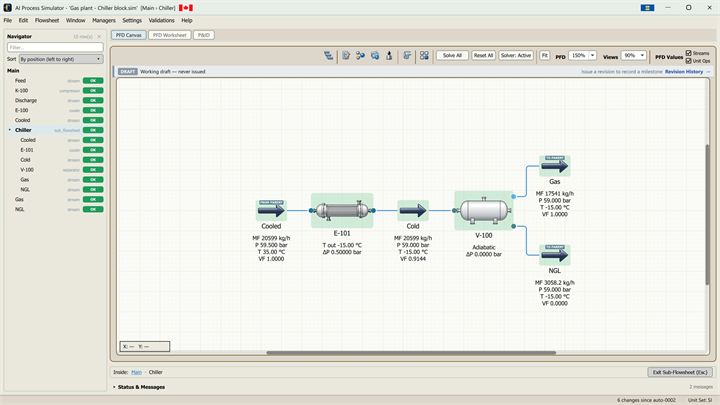This screenshot has width=720, height=405.
Task: Click the OK status badge for K-100
Action: click(x=93, y=90)
